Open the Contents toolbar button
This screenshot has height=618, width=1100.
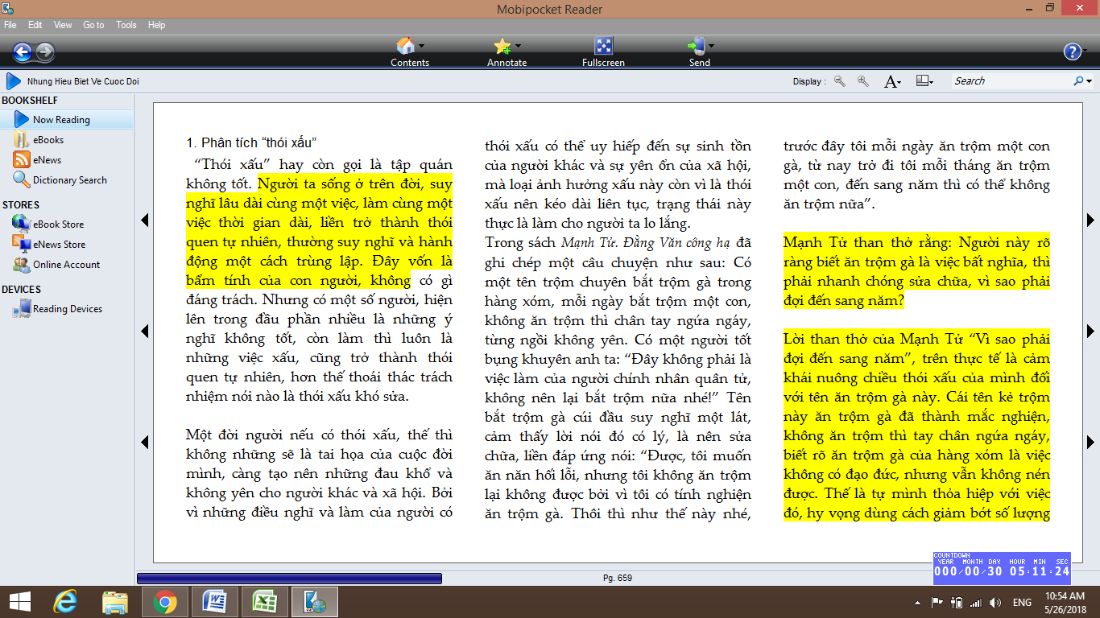[x=409, y=52]
